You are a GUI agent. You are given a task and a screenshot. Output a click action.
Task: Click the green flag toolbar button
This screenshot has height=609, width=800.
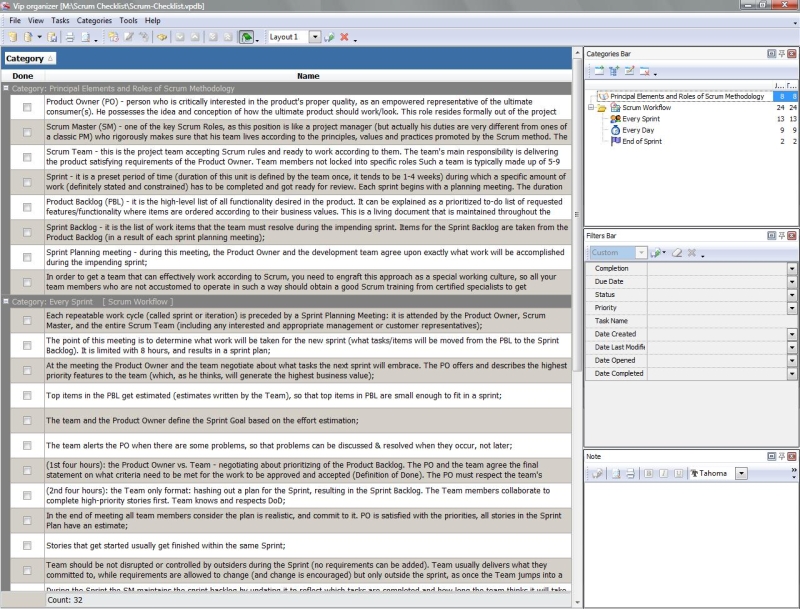coord(246,37)
